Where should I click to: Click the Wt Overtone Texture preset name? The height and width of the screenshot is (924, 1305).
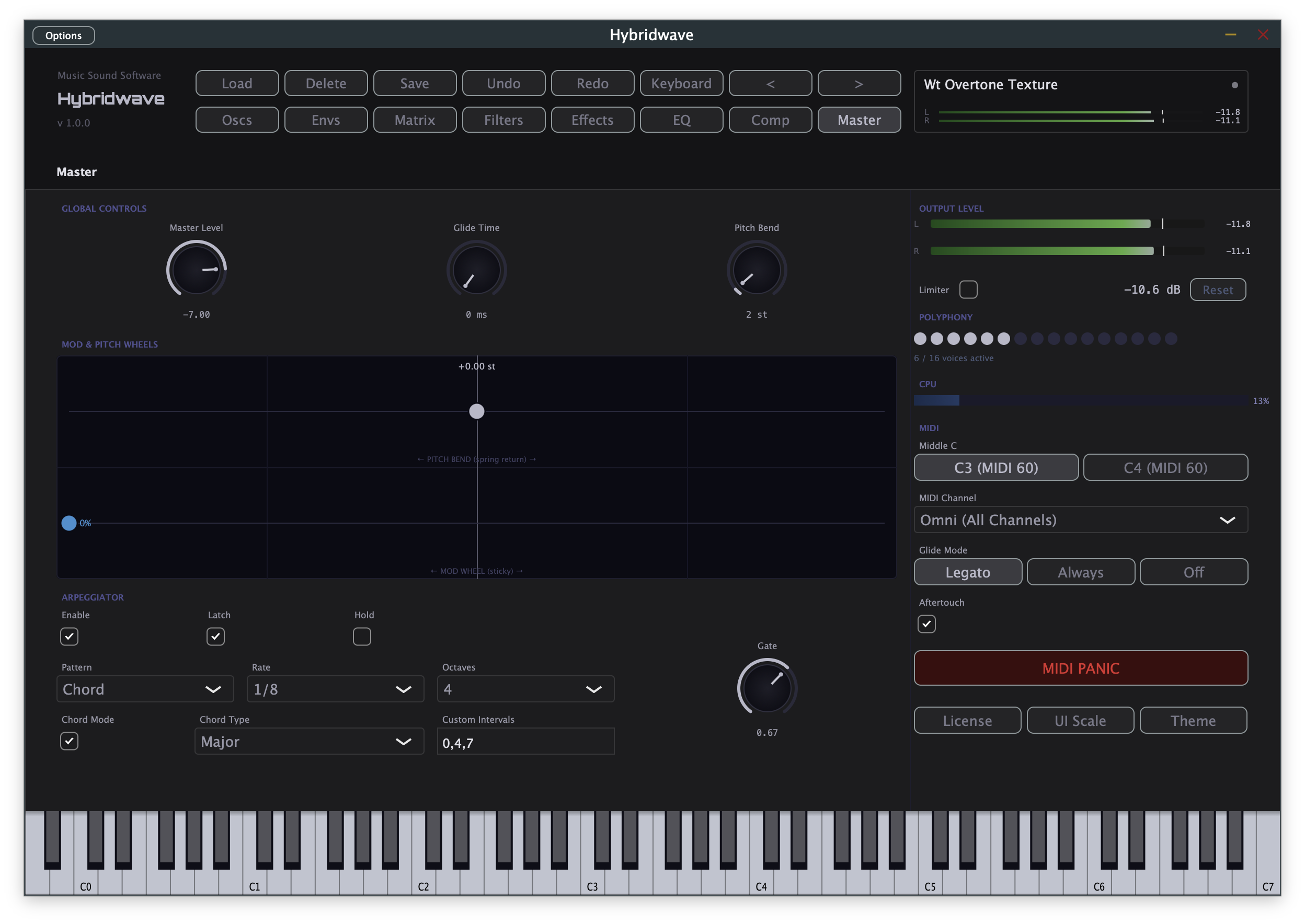click(x=990, y=84)
